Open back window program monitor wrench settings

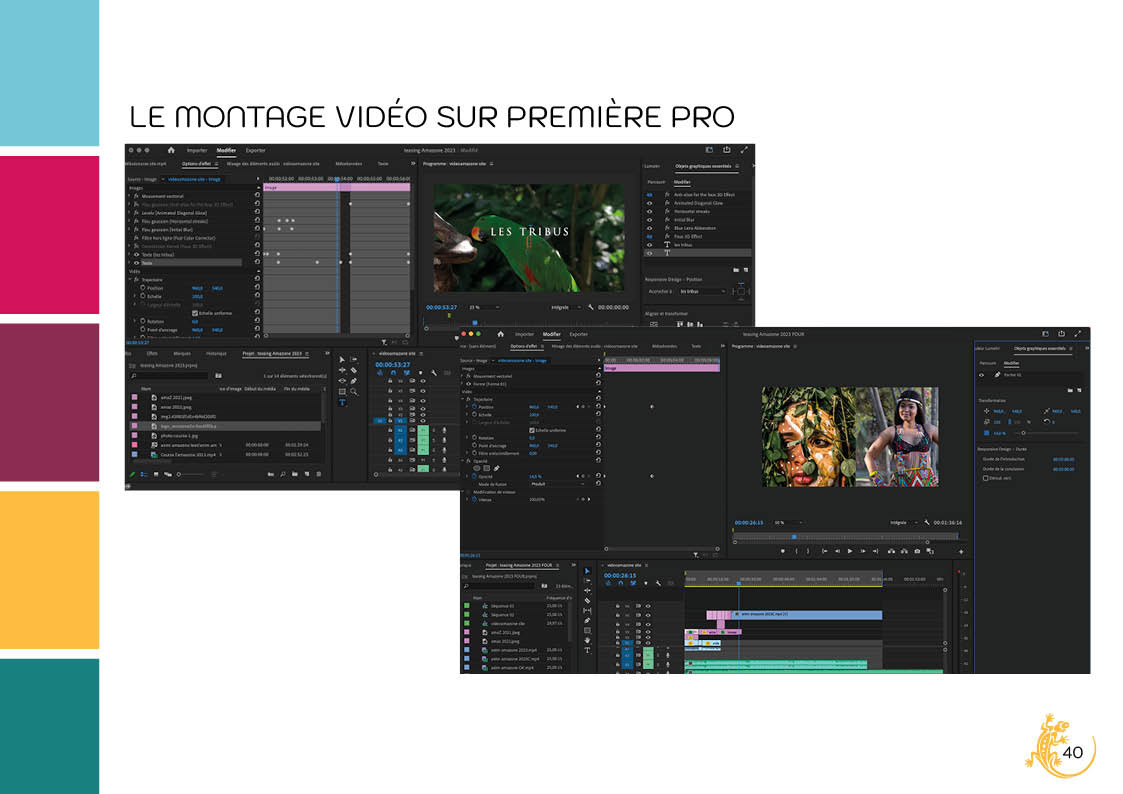[591, 307]
